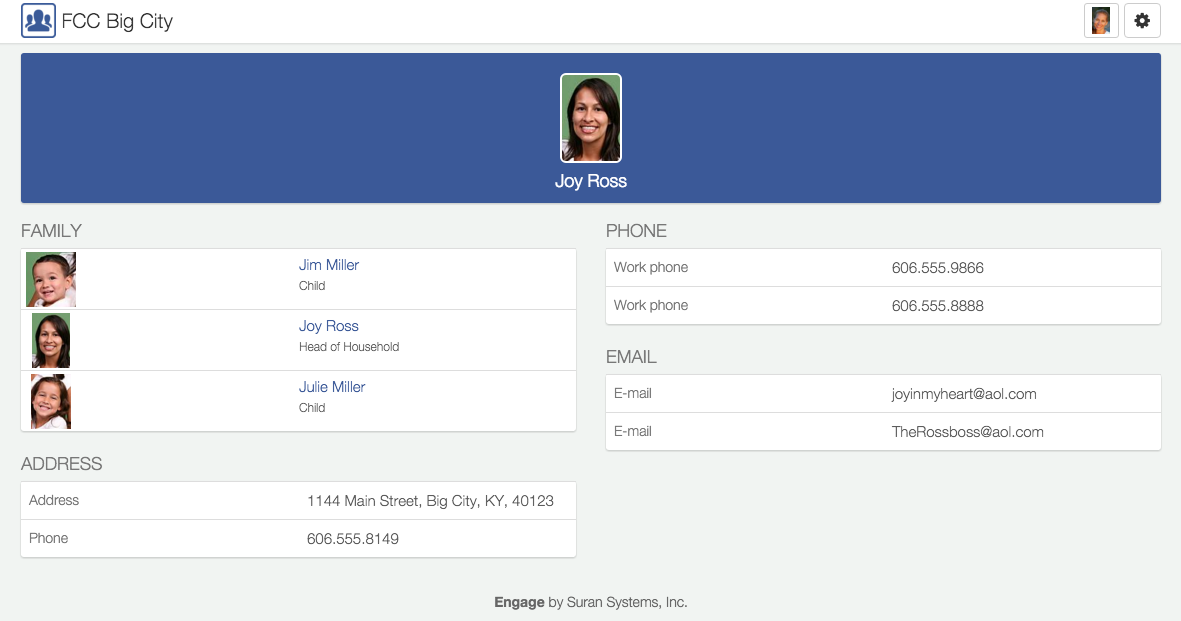Select work phone number 606.555.8888
The height and width of the screenshot is (621, 1181).
point(937,306)
